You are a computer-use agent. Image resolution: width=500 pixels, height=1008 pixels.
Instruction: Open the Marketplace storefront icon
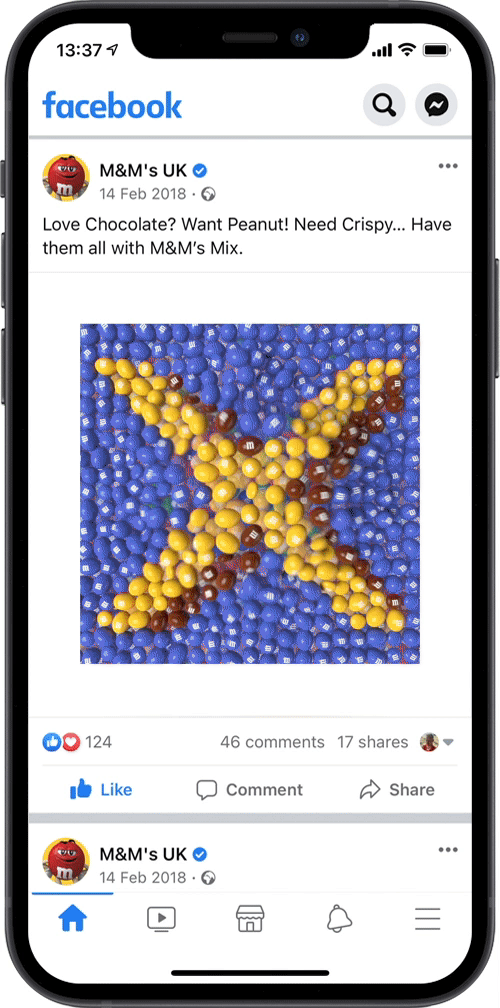click(x=250, y=920)
